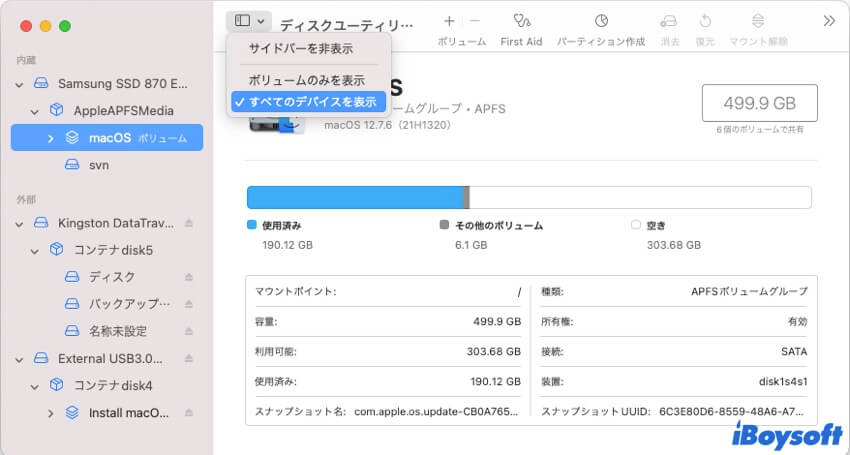Select the バックアップ volume row

point(107,304)
